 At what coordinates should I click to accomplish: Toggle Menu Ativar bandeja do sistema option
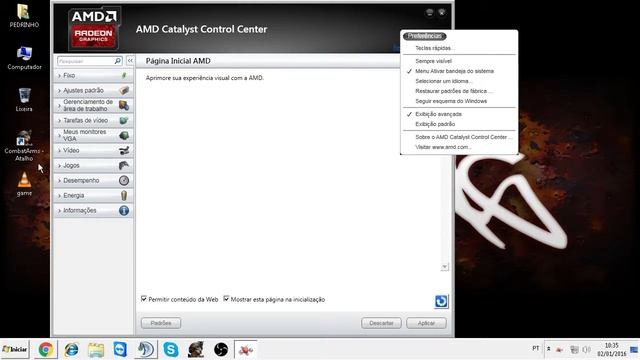454,71
